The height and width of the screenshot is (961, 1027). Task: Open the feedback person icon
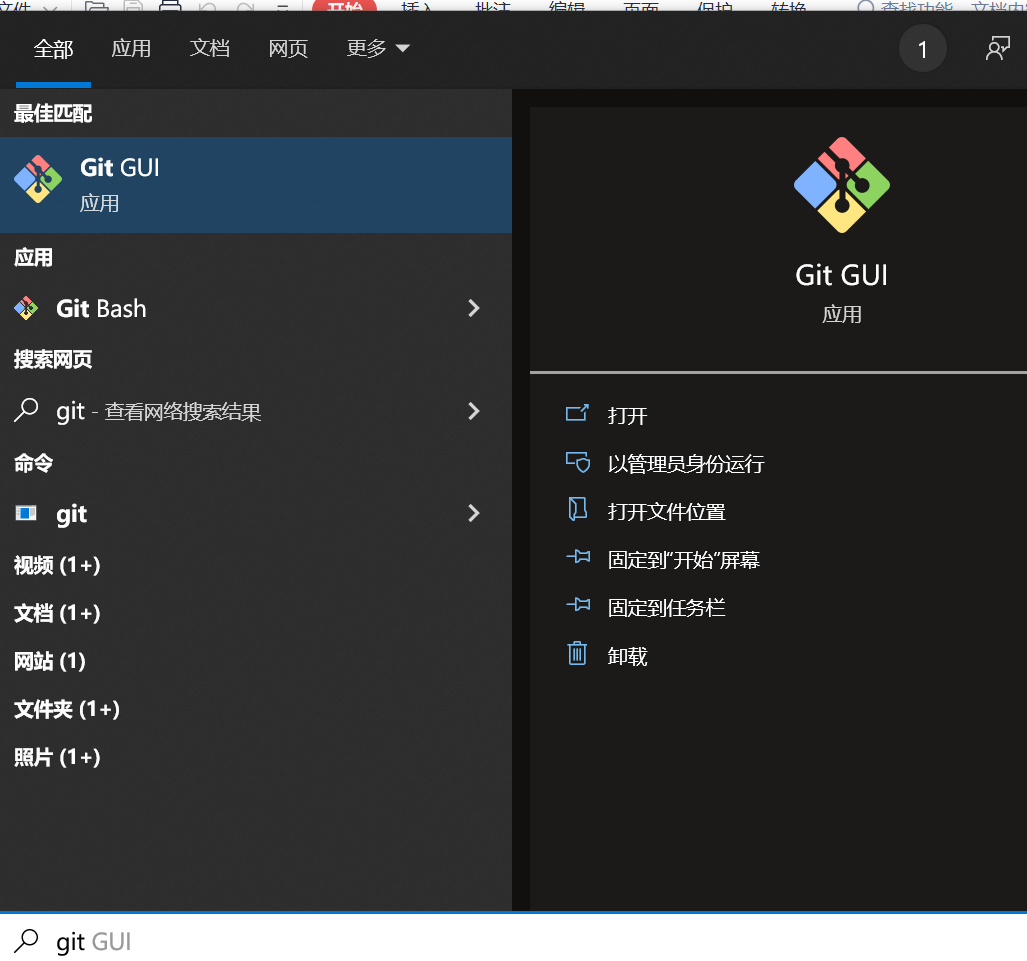click(998, 48)
